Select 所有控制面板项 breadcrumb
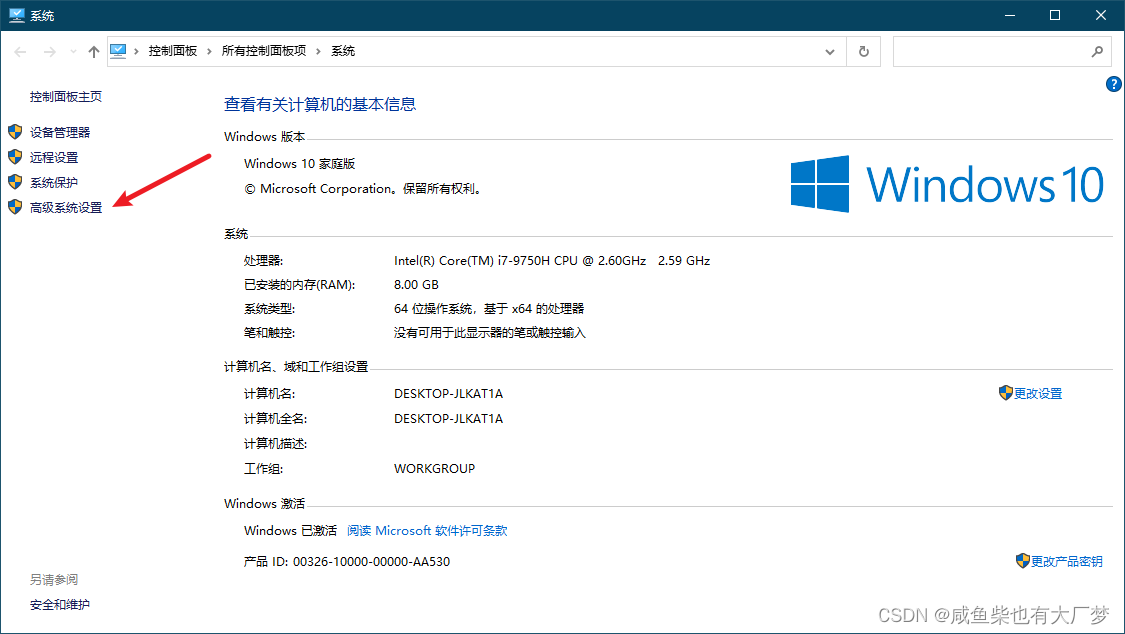This screenshot has height=634, width=1125. click(x=264, y=51)
